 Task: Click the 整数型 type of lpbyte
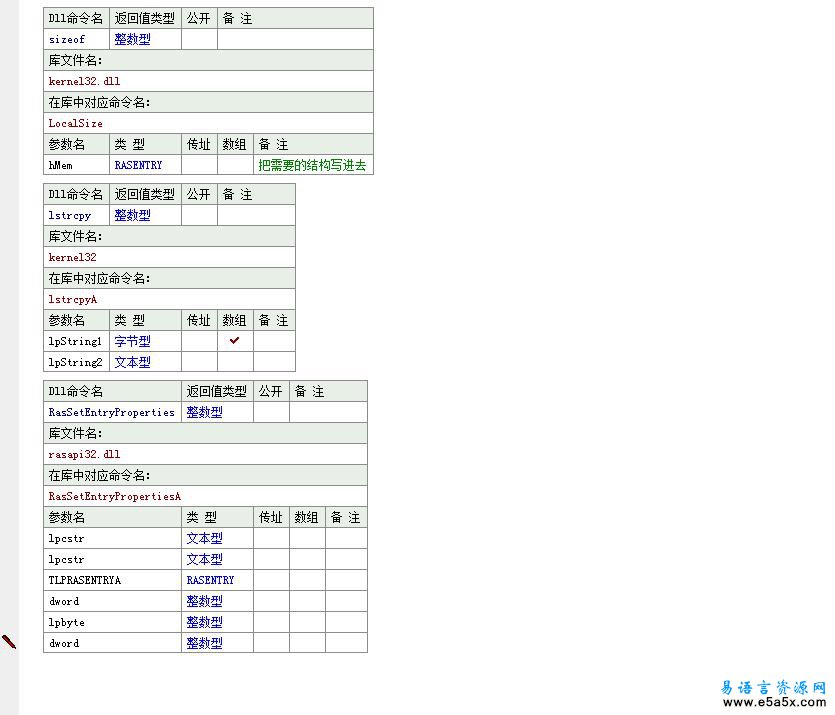[204, 622]
